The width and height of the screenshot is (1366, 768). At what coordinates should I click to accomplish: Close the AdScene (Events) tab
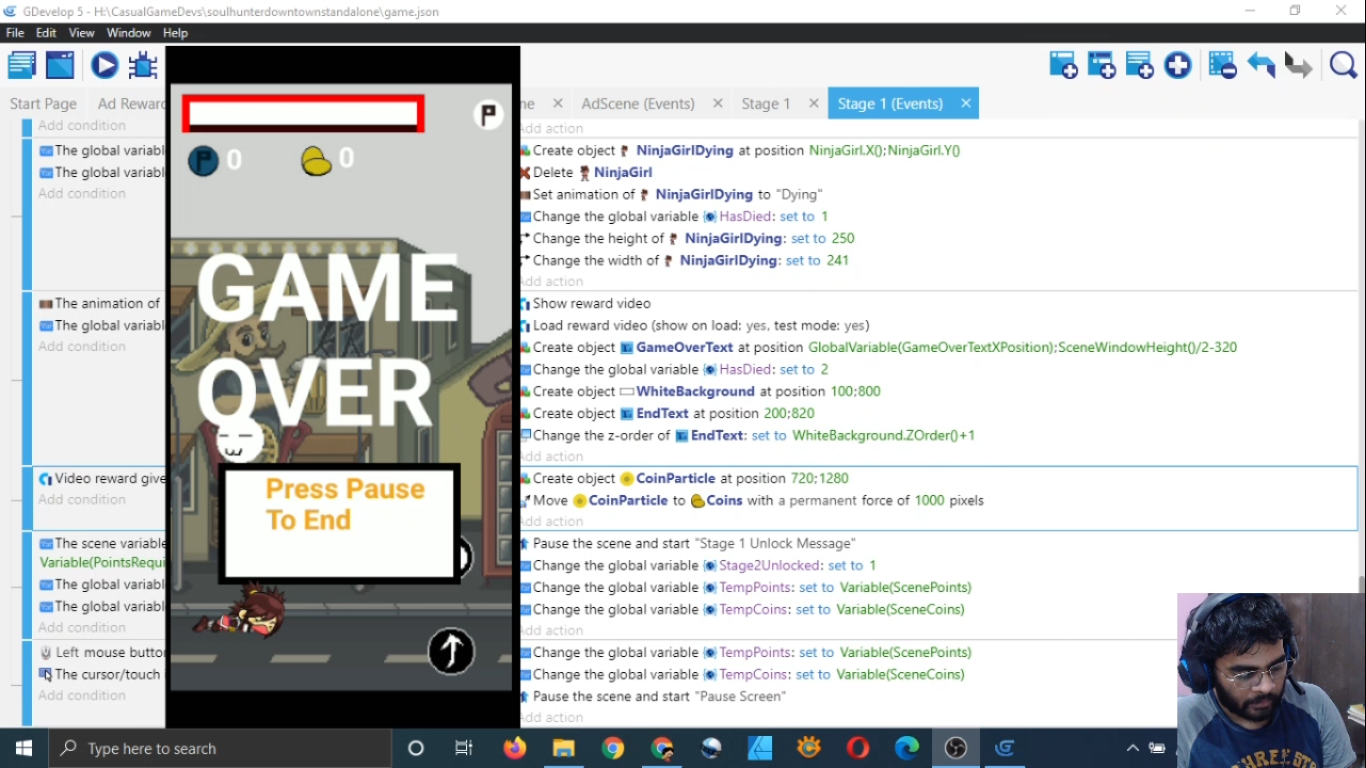(x=718, y=103)
